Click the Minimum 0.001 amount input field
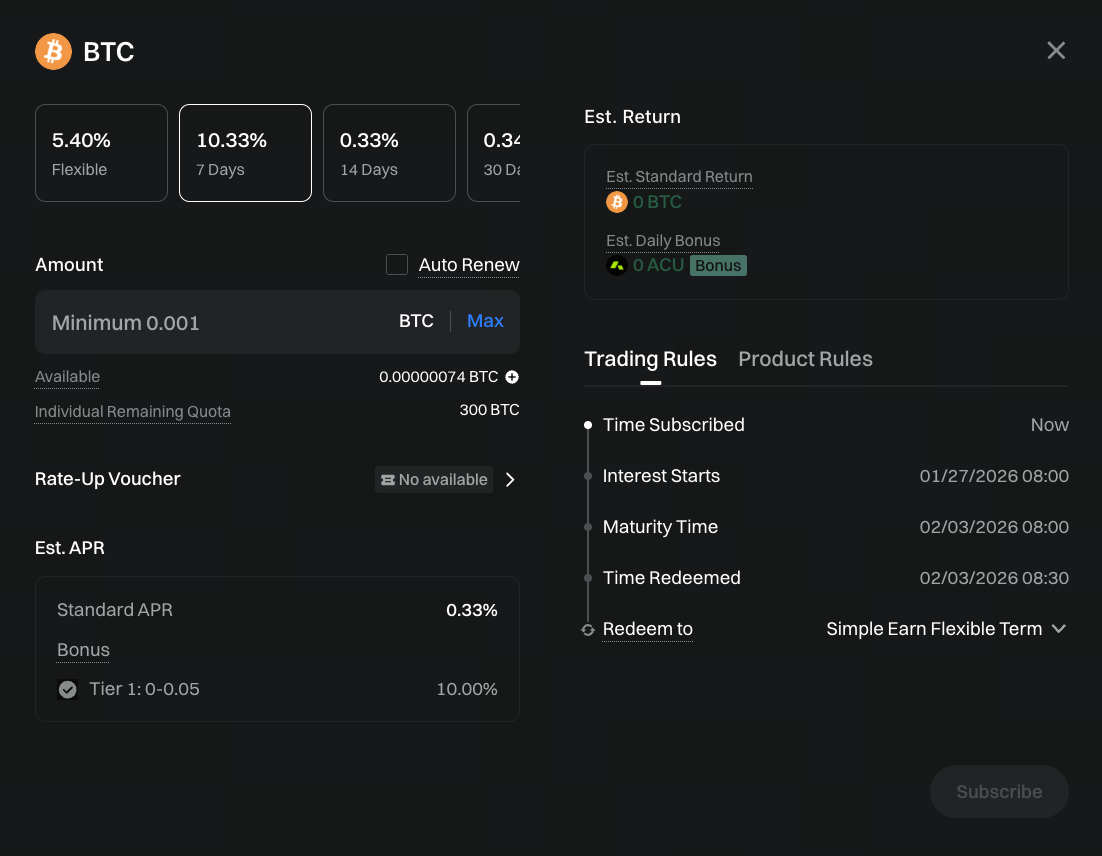 (x=210, y=322)
